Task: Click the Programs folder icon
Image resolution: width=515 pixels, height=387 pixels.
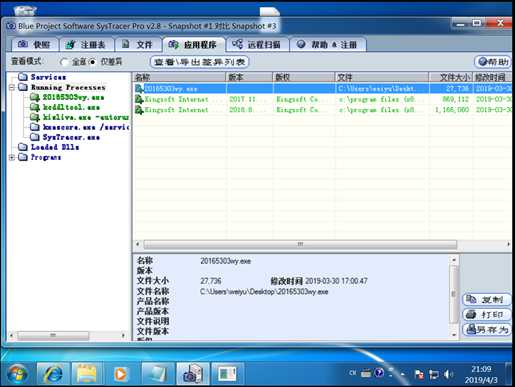Action: click(23, 157)
